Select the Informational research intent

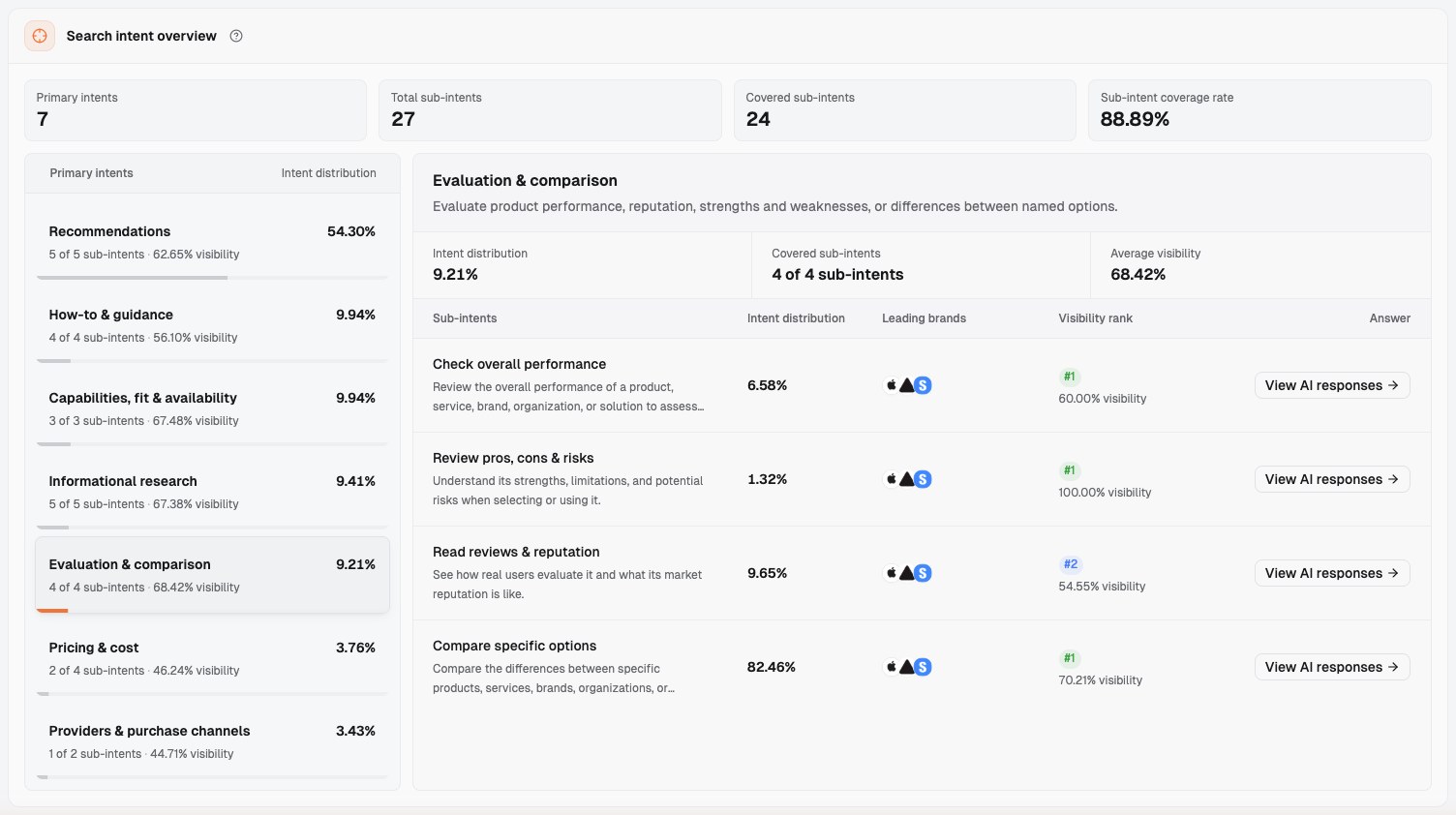[x=212, y=492]
